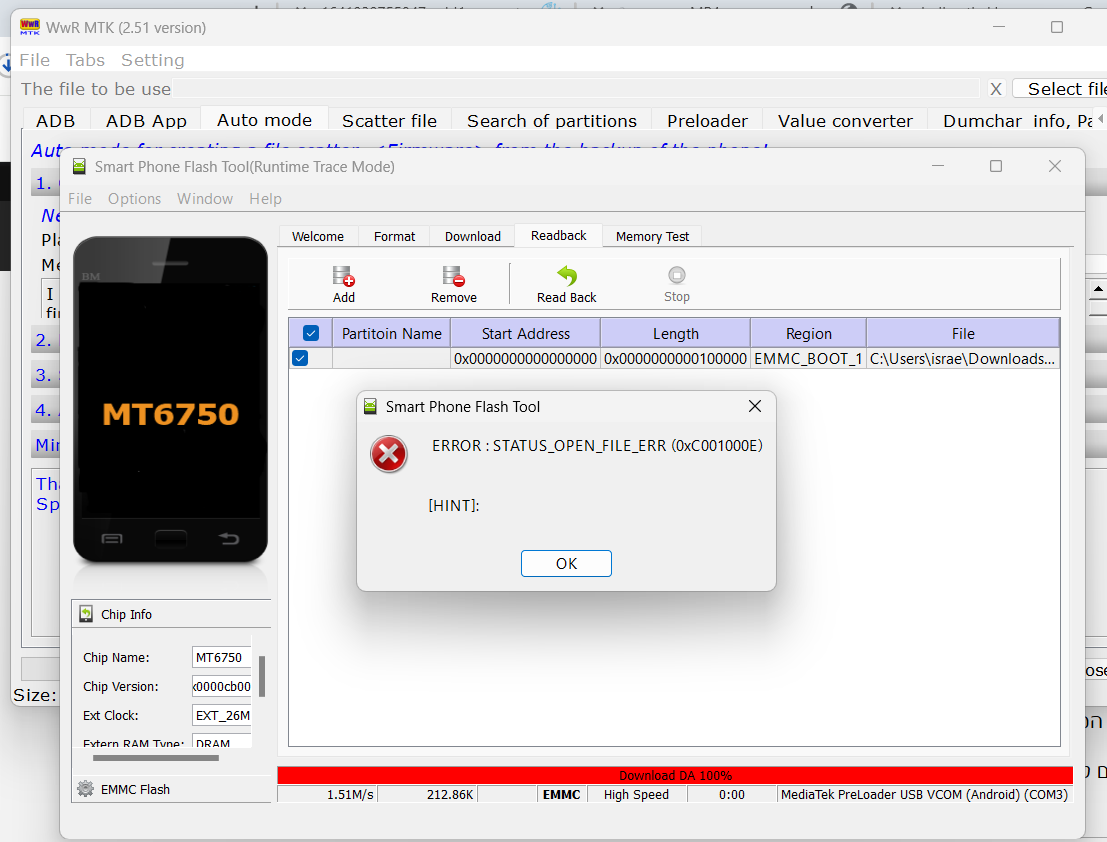Open the ADB App tab in WwR MTK
This screenshot has height=842, width=1107.
146,121
